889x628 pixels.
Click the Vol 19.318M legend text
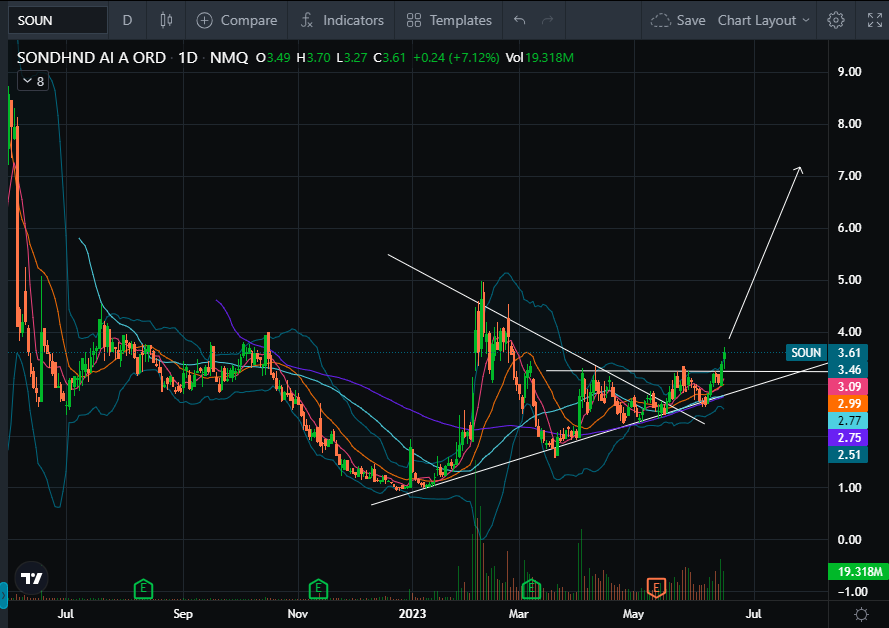(539, 58)
